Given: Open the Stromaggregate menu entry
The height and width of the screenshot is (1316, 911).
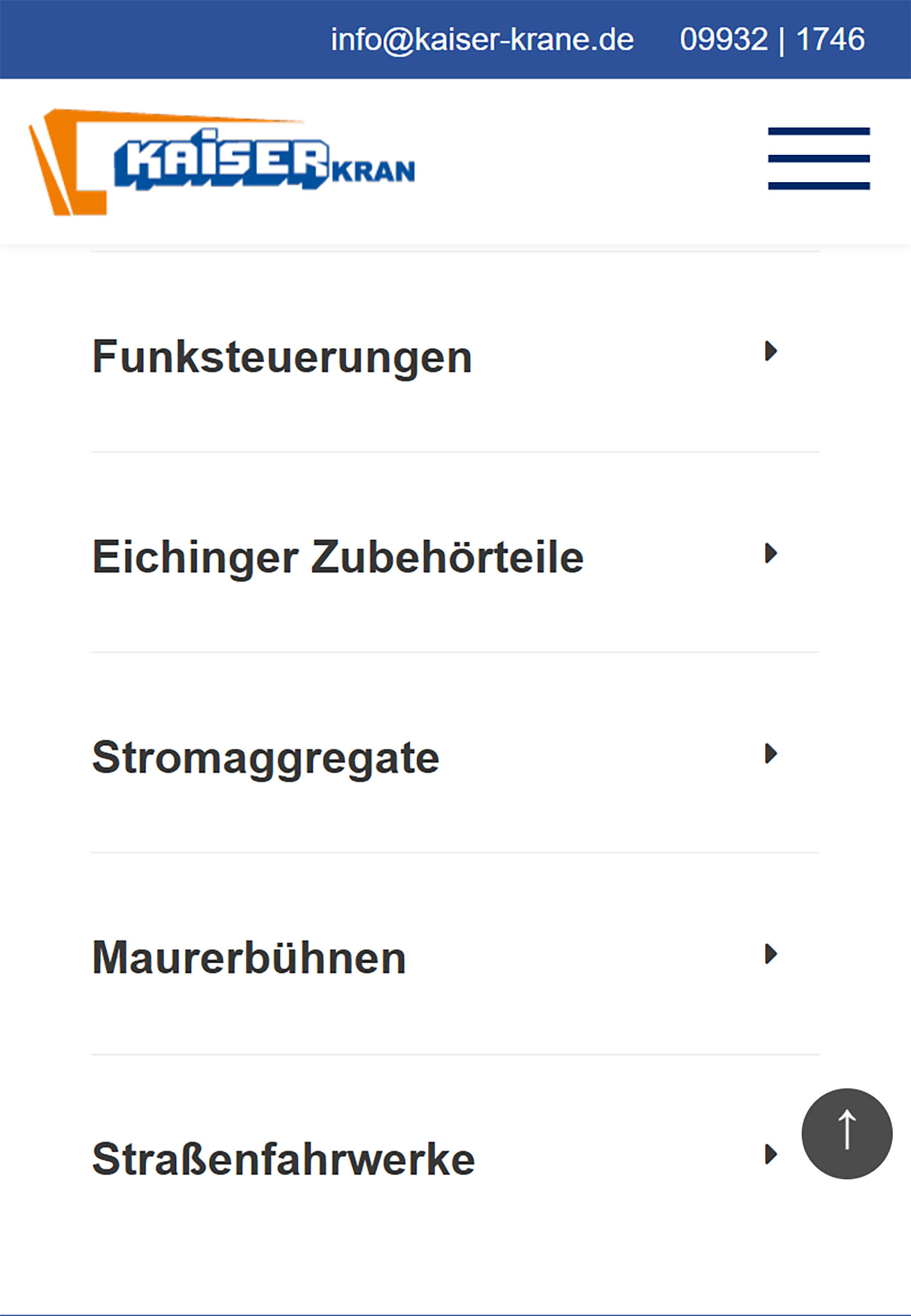Looking at the screenshot, I should [x=265, y=758].
